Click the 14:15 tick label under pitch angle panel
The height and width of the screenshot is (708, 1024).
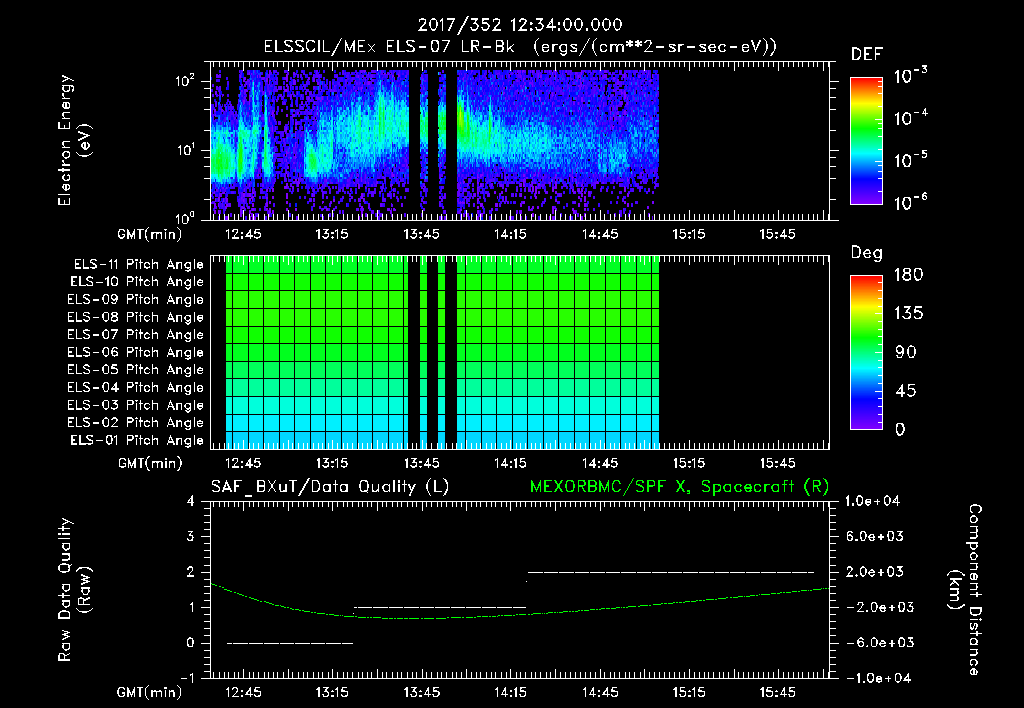[x=510, y=463]
